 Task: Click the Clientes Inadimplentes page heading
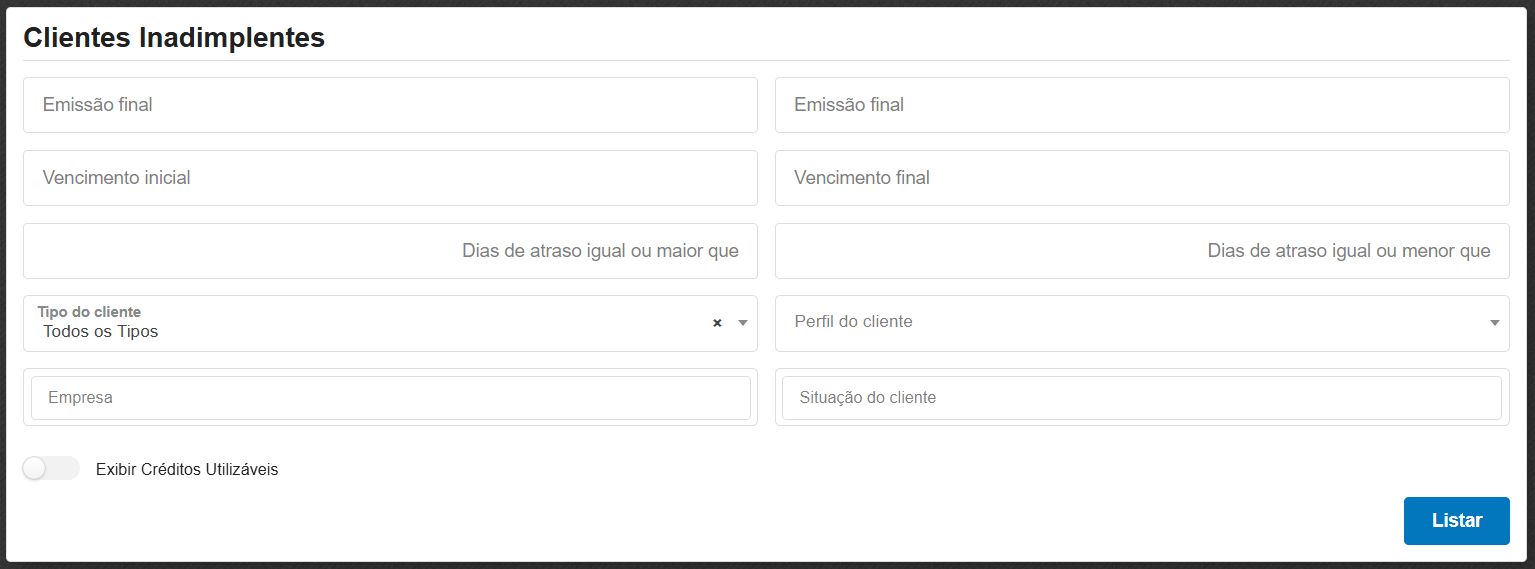point(174,37)
